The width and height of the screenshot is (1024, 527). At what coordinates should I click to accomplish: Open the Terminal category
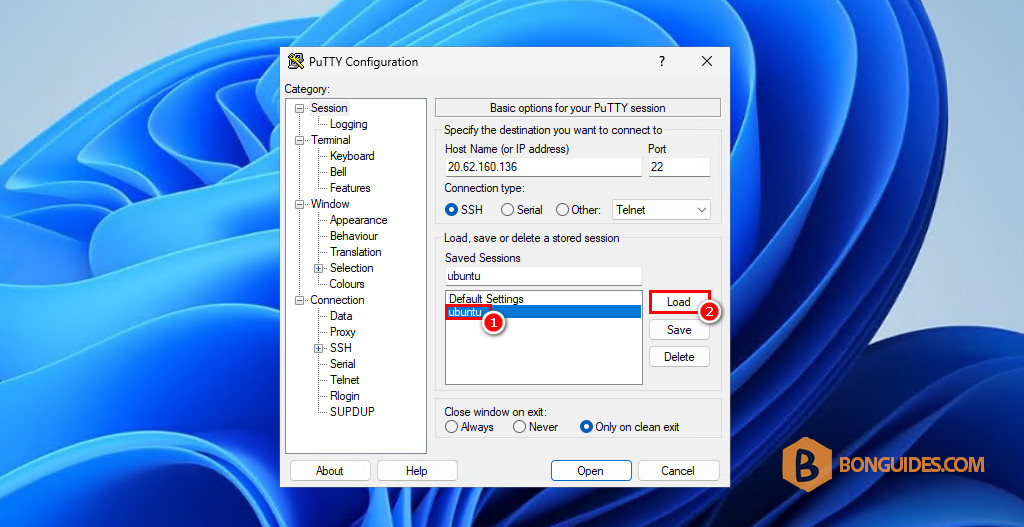pos(330,140)
